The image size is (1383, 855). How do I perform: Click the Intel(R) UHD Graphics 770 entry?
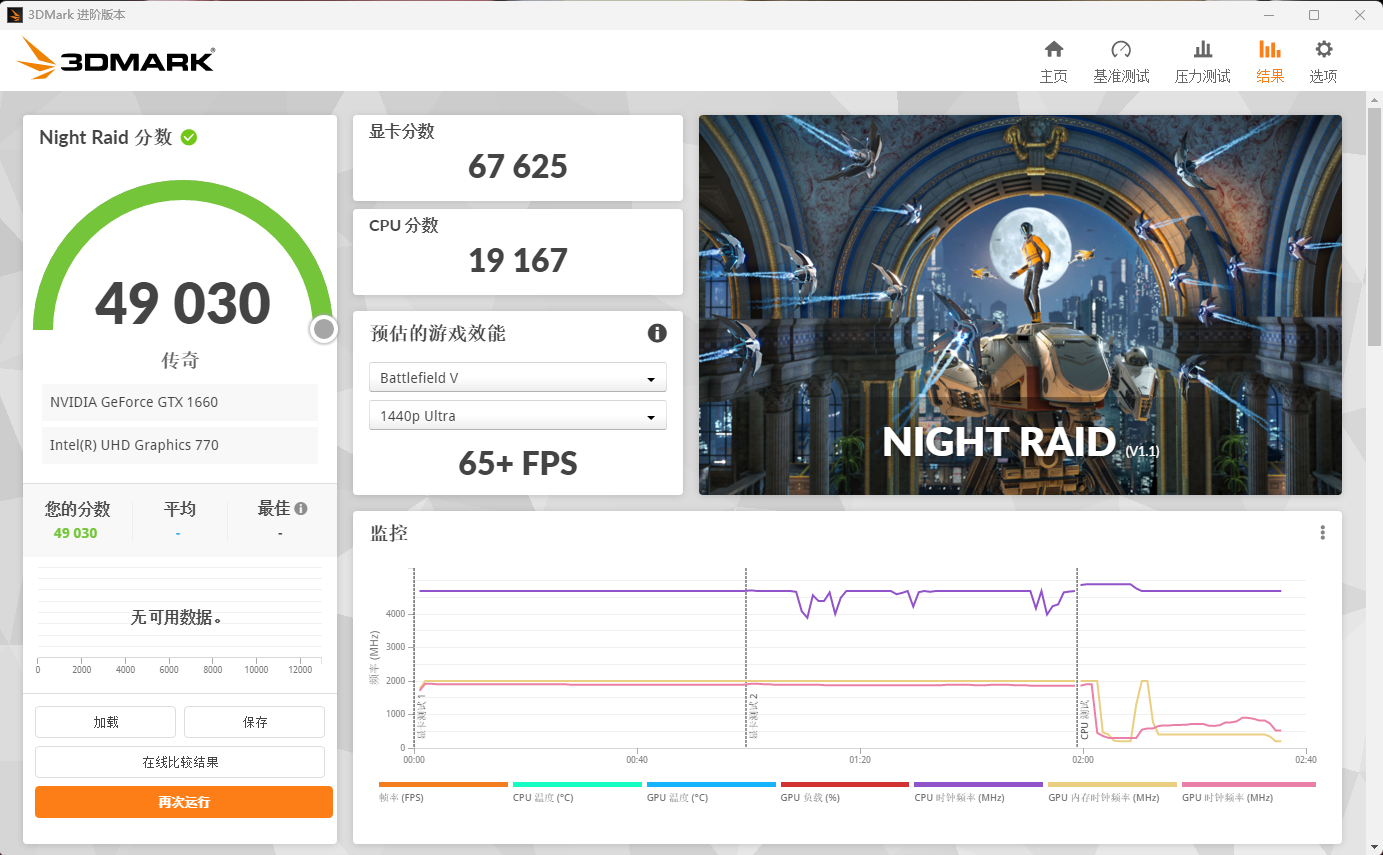pos(180,445)
